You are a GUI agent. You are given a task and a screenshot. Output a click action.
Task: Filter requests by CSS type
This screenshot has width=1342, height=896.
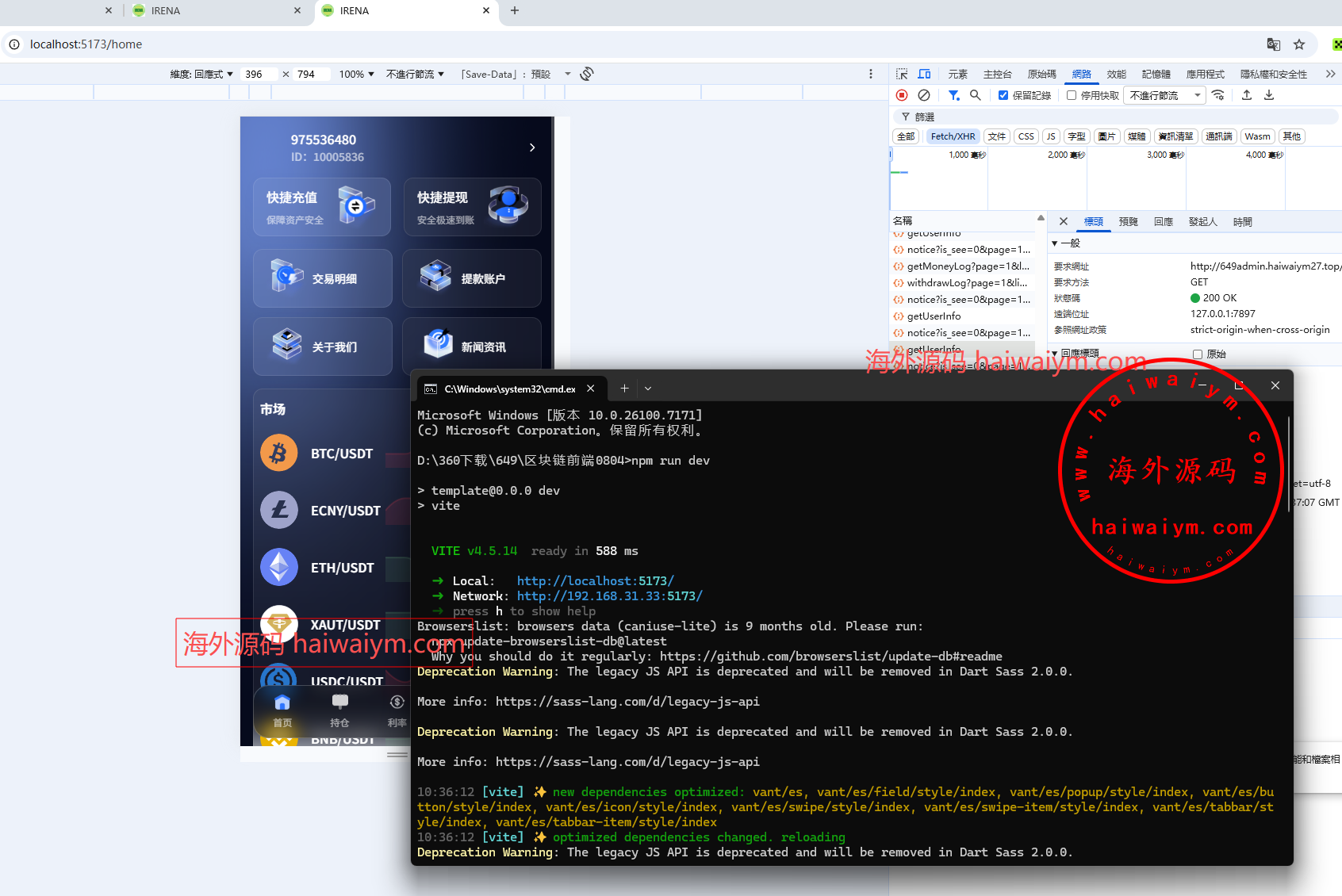coord(1026,136)
